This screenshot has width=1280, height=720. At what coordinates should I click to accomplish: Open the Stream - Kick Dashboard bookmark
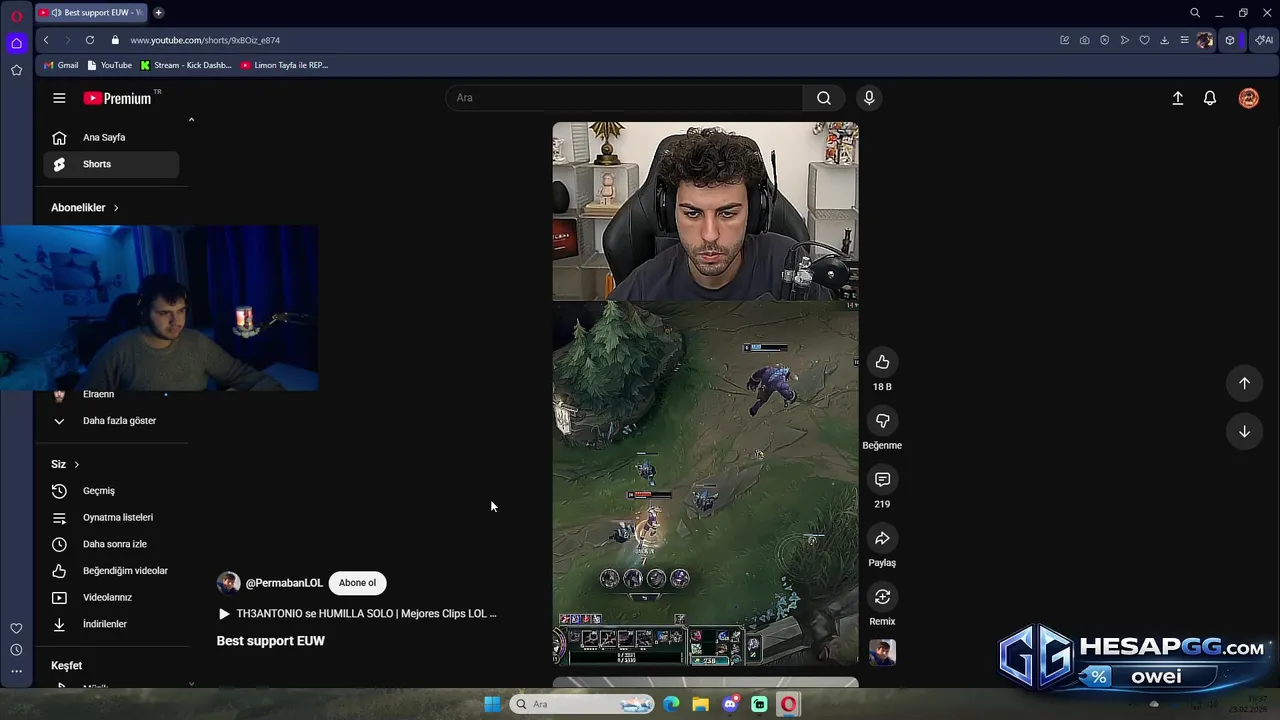[186, 65]
